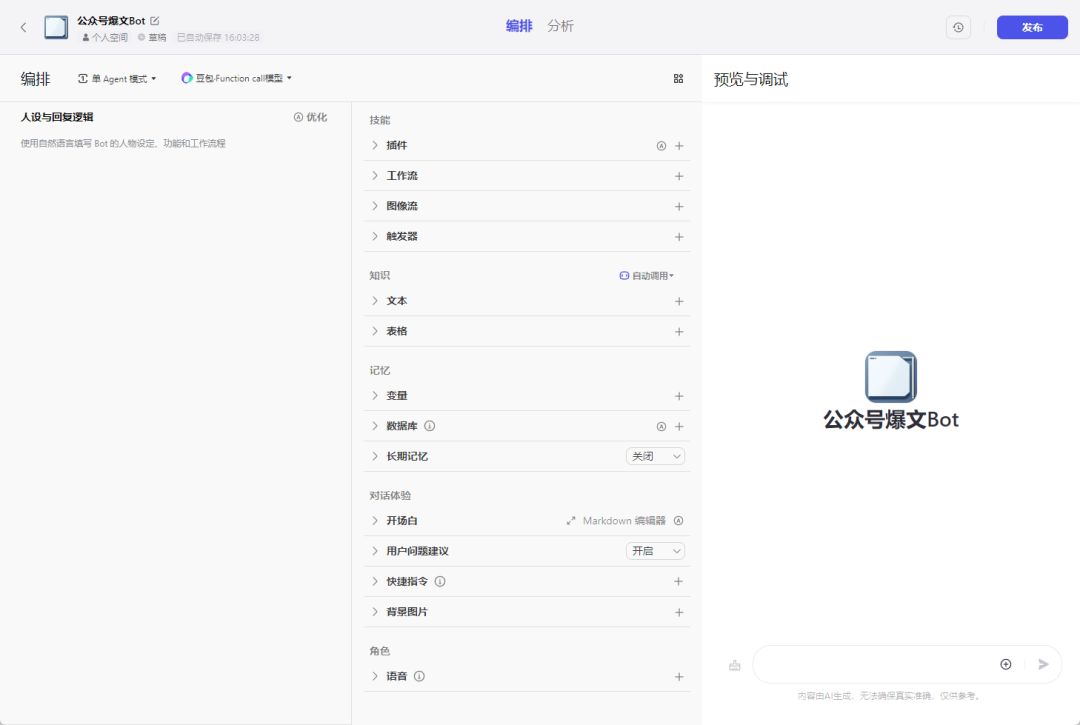Expand the 变量 section

click(375, 396)
